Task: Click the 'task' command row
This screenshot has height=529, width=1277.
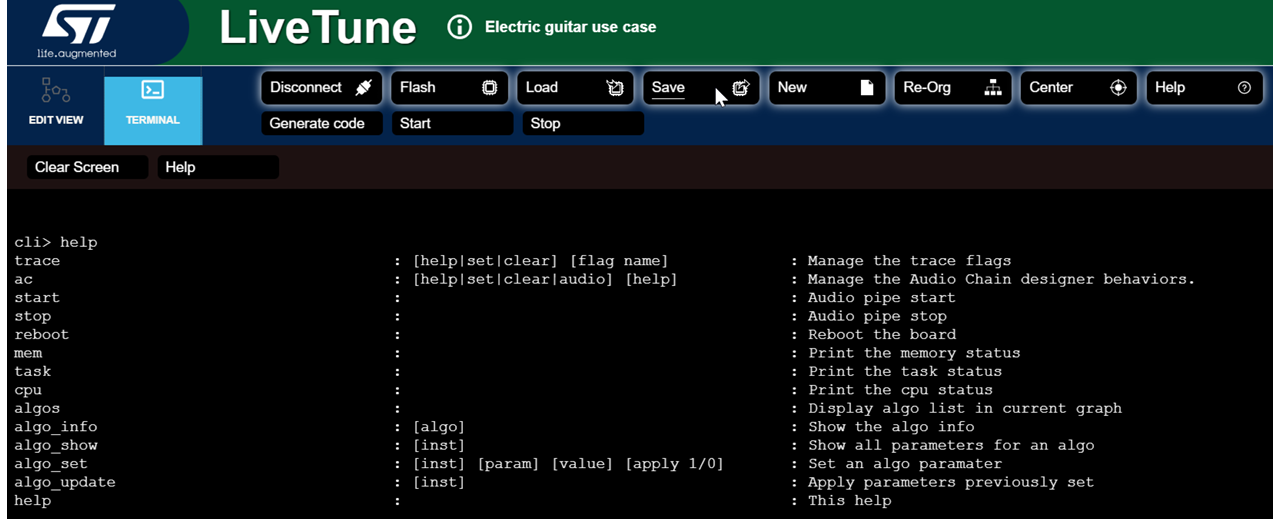Action: click(33, 371)
